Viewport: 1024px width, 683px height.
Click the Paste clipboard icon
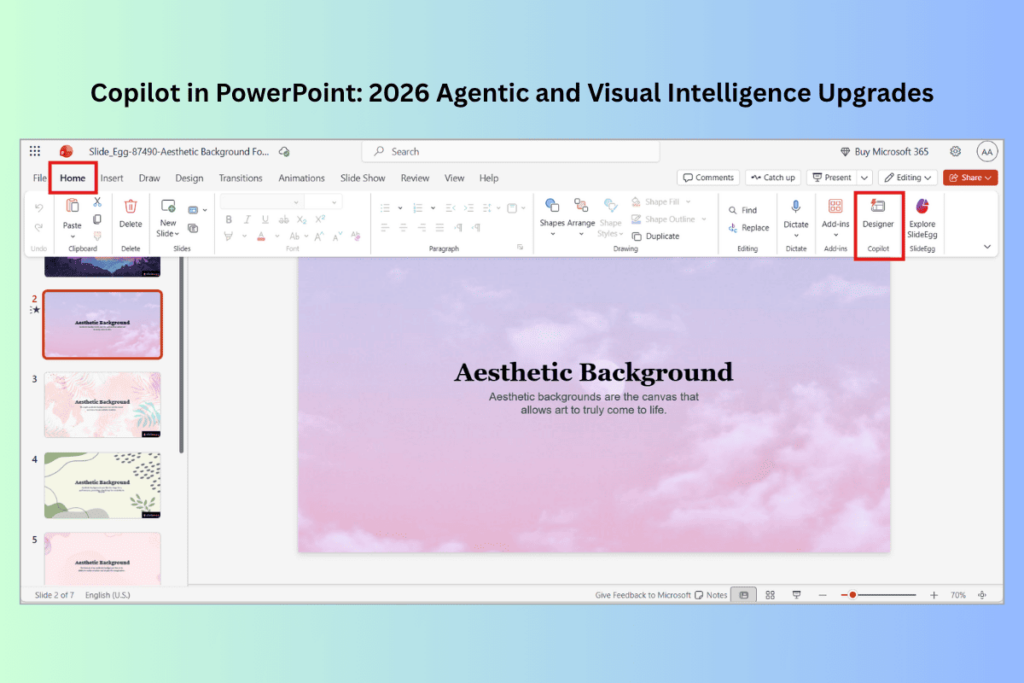point(72,206)
